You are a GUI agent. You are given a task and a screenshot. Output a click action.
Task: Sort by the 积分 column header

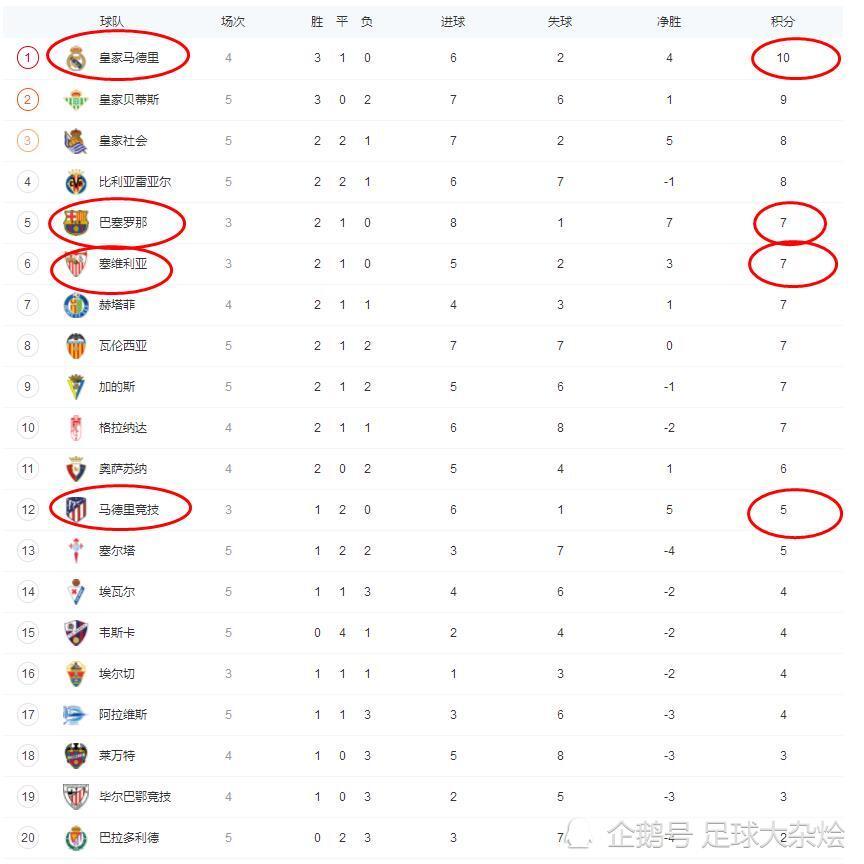pyautogui.click(x=783, y=22)
